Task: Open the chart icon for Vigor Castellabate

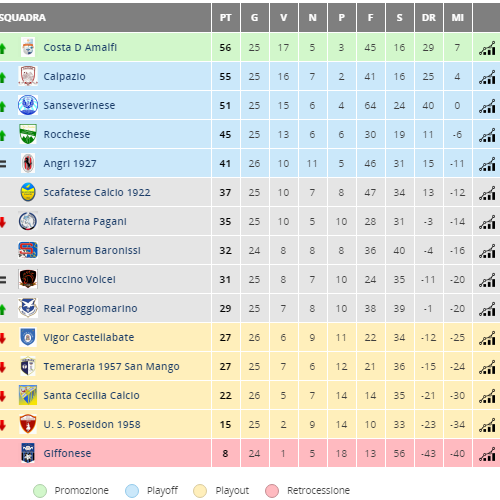Action: (487, 338)
